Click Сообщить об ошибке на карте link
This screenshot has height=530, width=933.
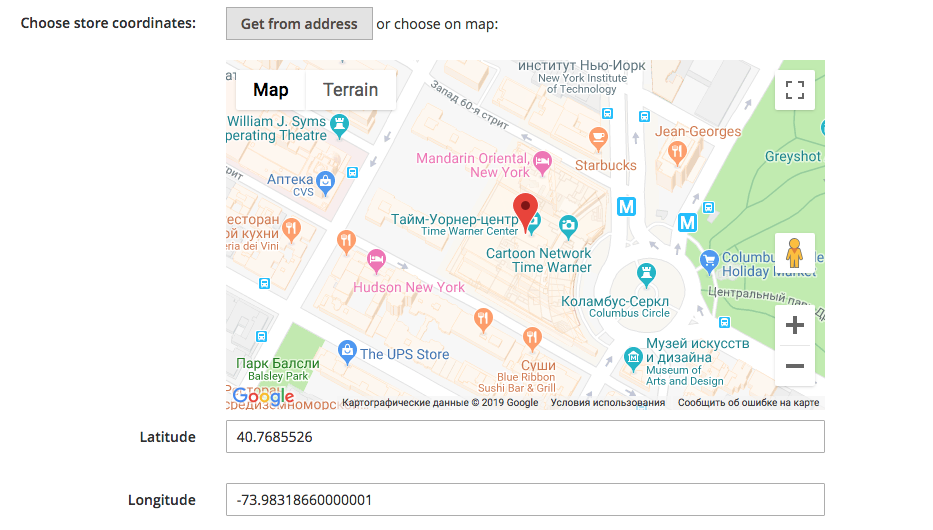tap(749, 403)
